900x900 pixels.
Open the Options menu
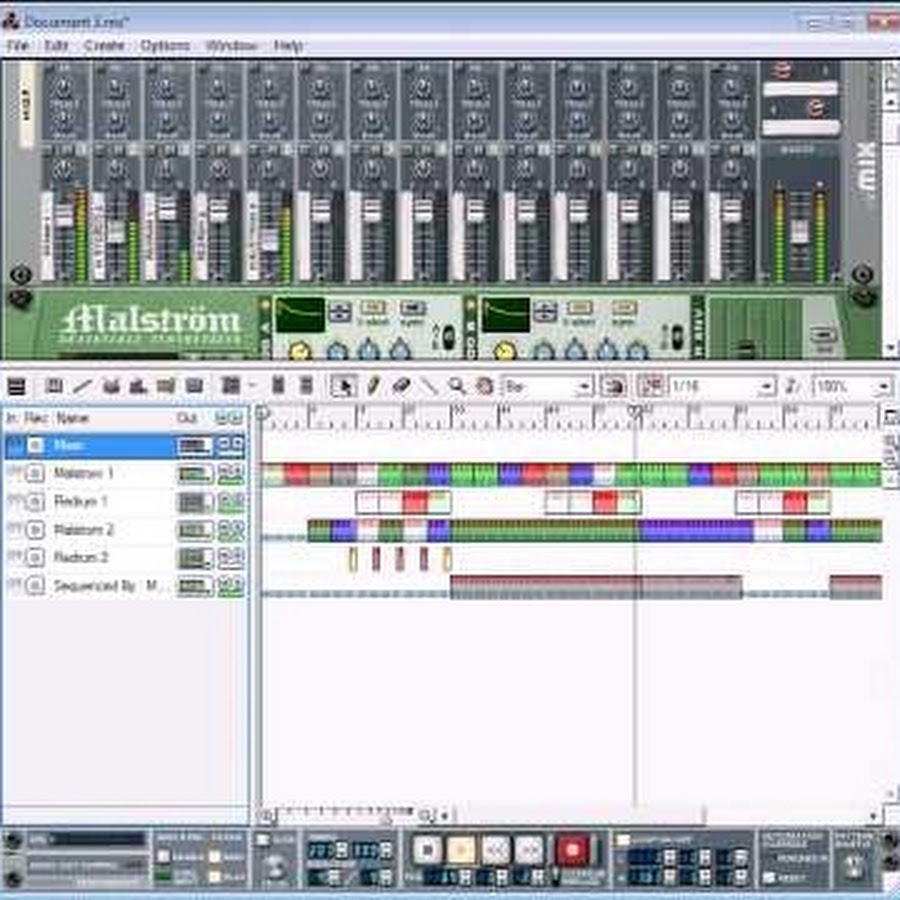pyautogui.click(x=165, y=46)
